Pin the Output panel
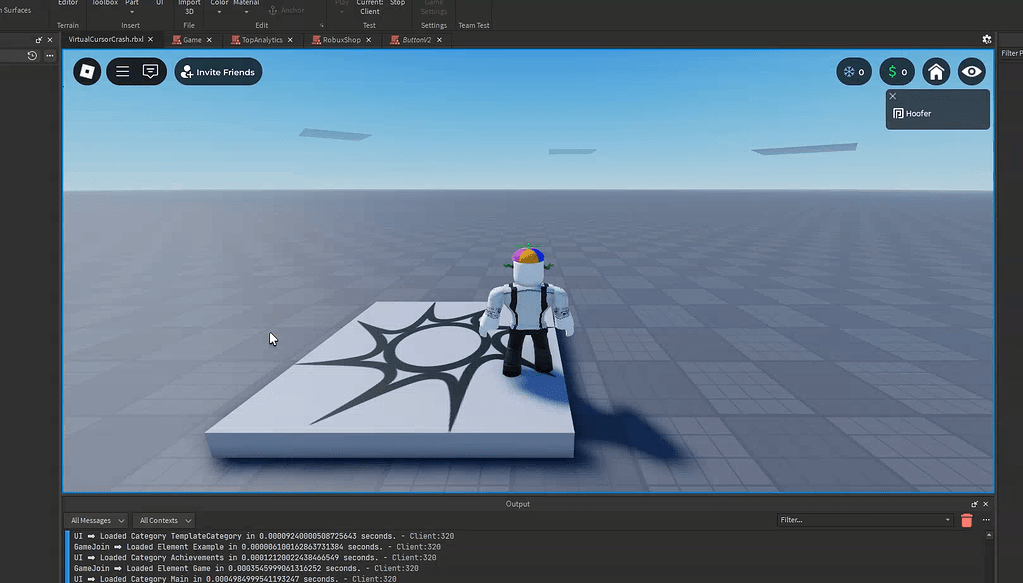This screenshot has height=583, width=1023. [974, 504]
